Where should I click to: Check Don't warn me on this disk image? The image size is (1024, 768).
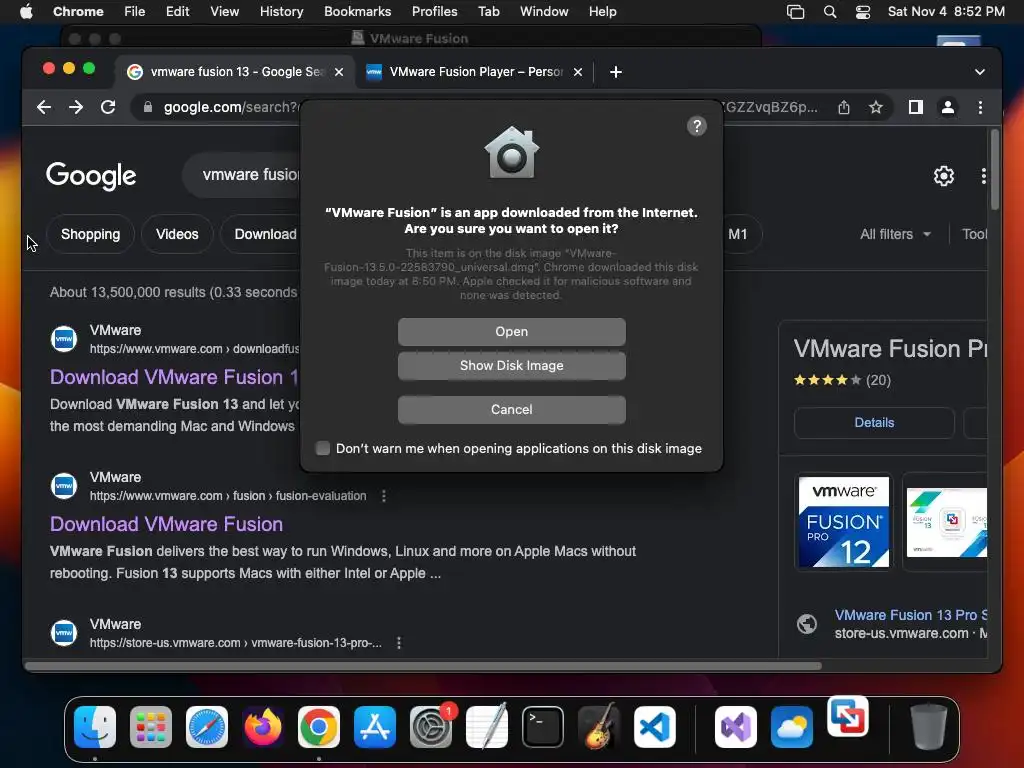coord(323,448)
